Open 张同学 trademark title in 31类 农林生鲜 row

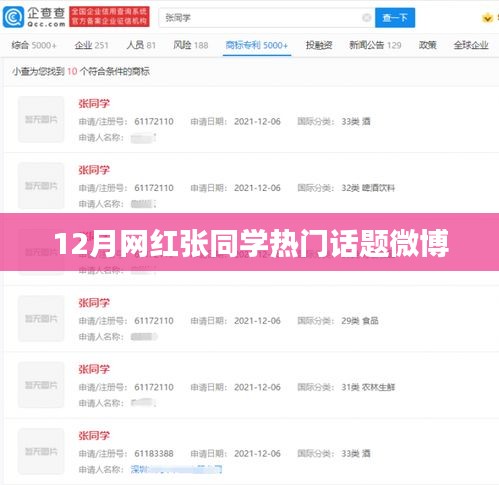94,369
